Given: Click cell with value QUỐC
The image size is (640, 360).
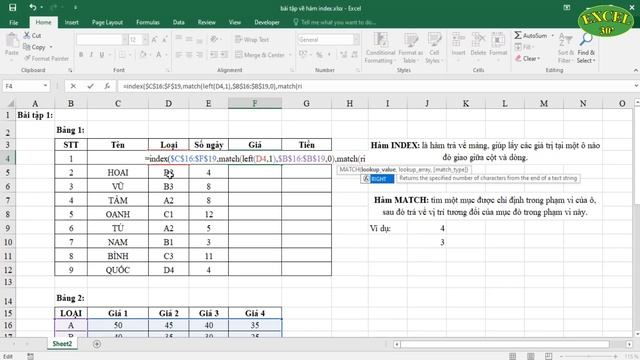Looking at the screenshot, I should [x=118, y=270].
